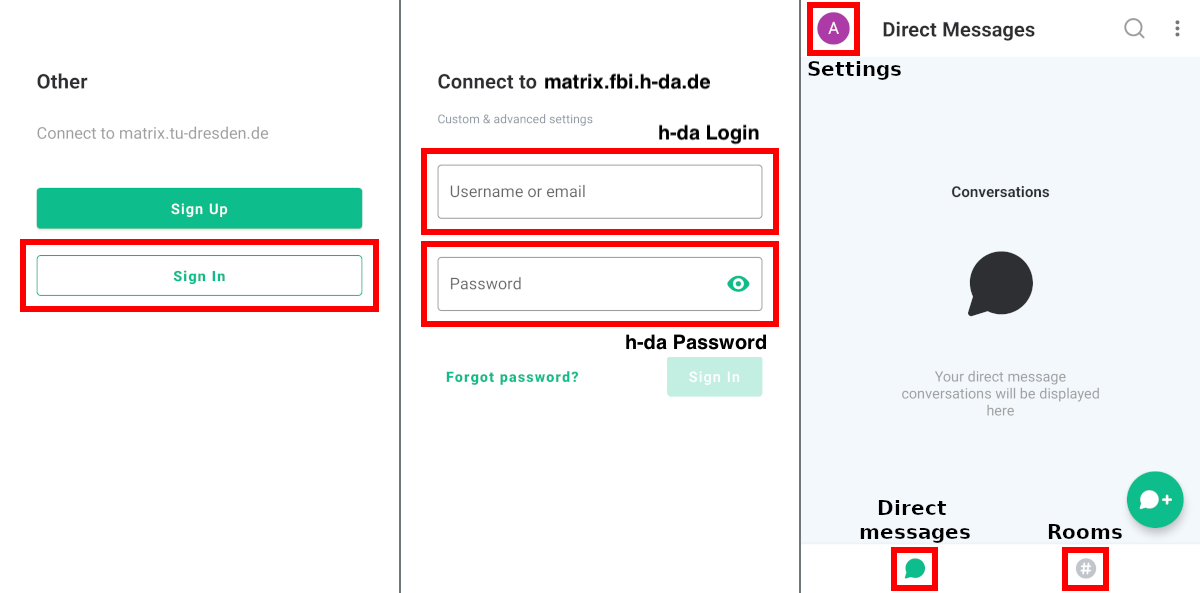
Task: Switch to the Direct messages bottom tab
Action: [915, 569]
